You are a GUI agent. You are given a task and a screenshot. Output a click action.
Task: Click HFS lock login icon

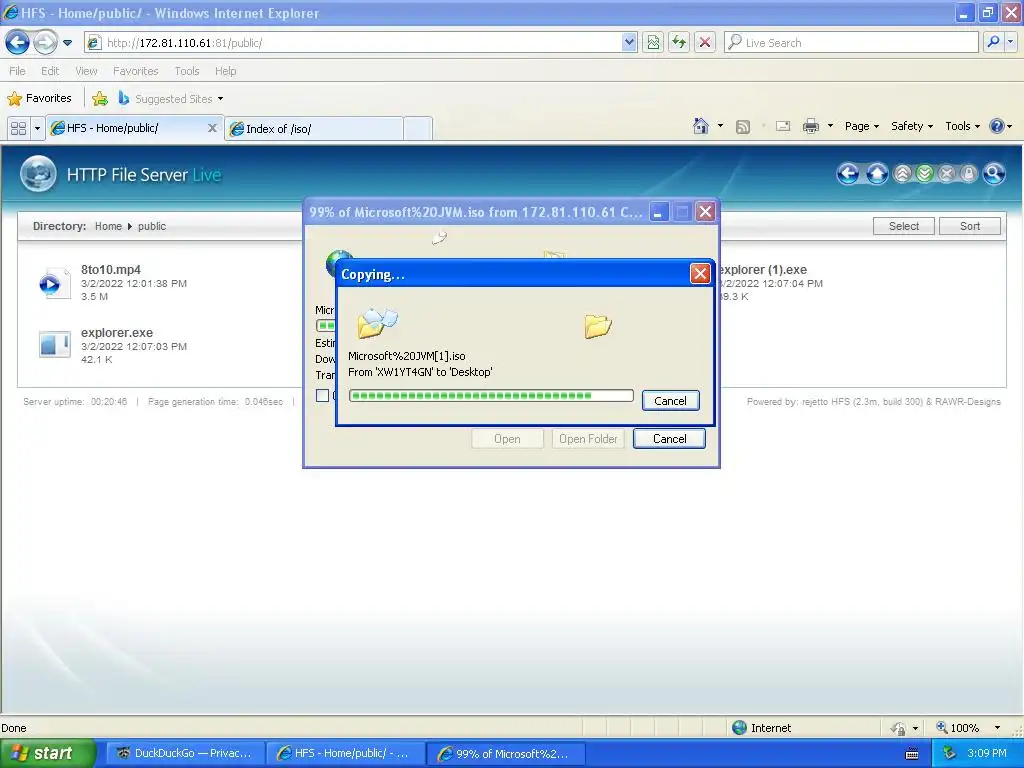968,174
